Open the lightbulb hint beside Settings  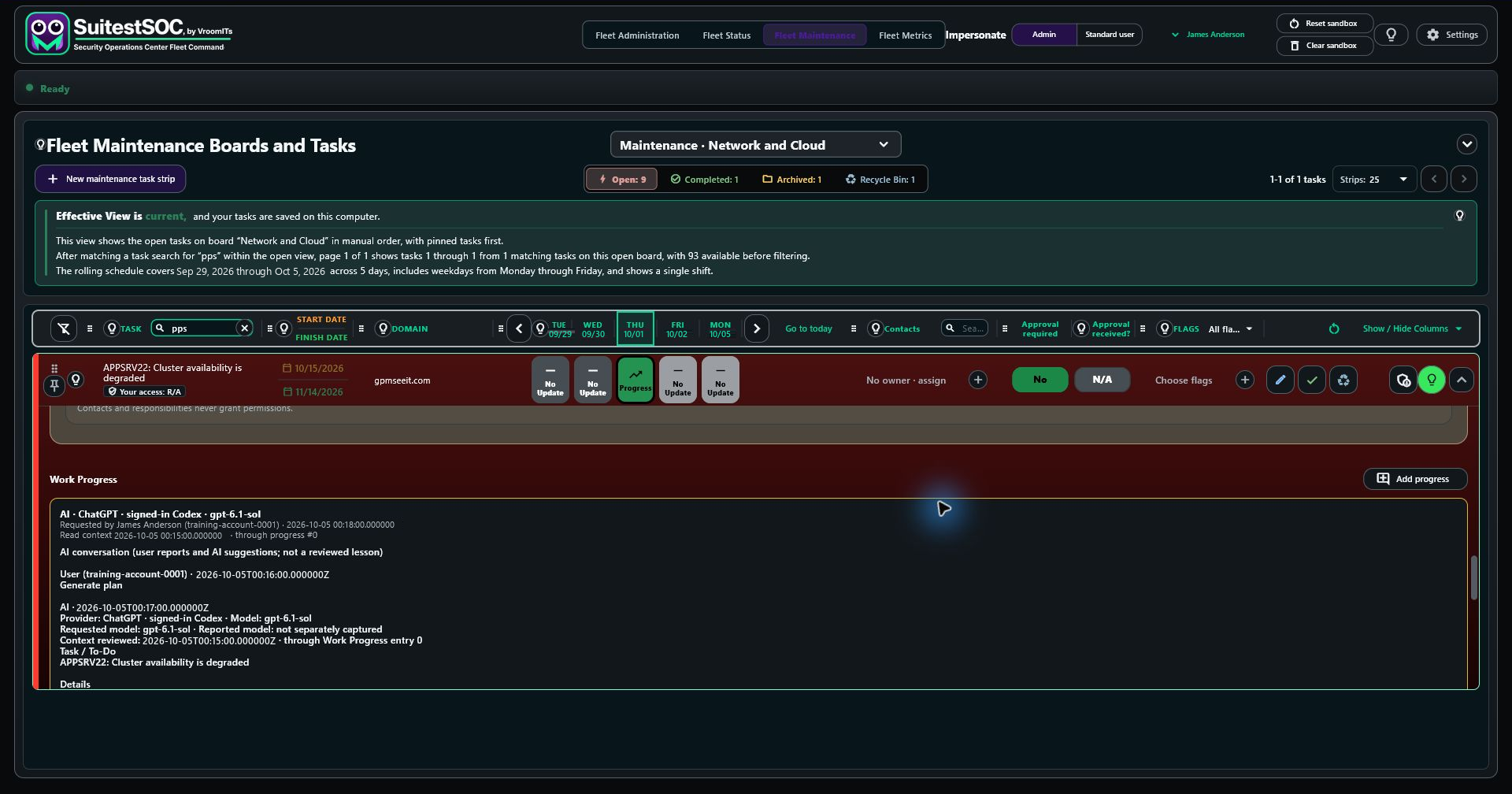pos(1392,35)
